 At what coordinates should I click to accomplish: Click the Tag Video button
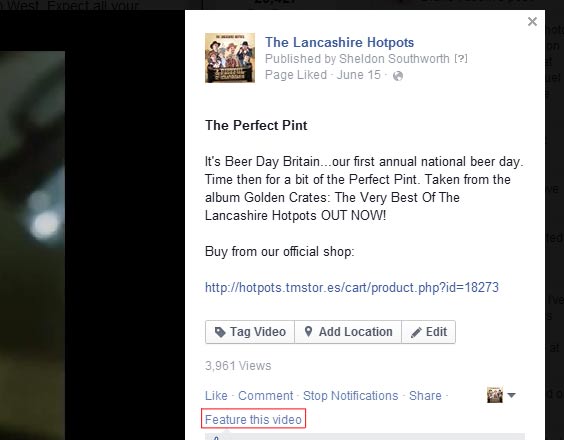coord(250,332)
